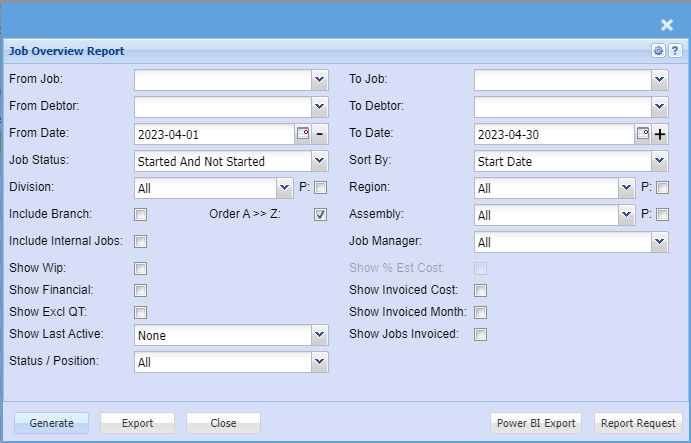Expand the Job Manager dropdown
691x443 pixels.
tap(659, 241)
